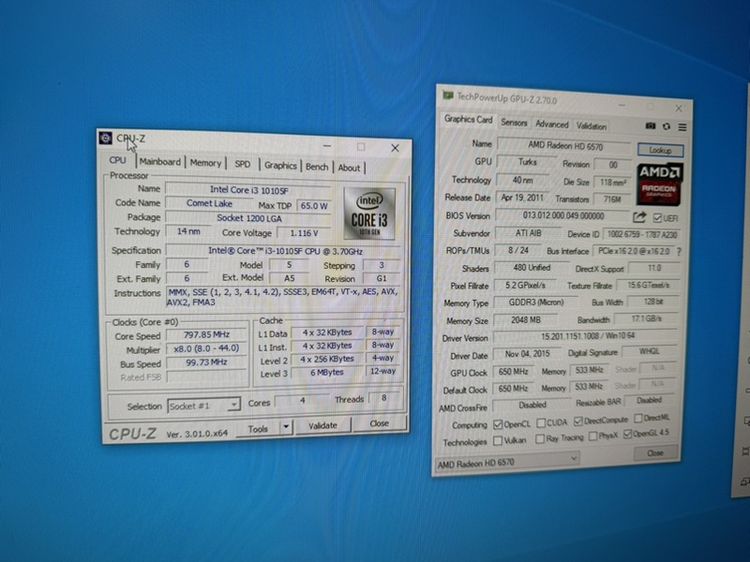Switch to the Validation tab in GPU-Z
Screen dimensions: 750x562
(x=591, y=126)
